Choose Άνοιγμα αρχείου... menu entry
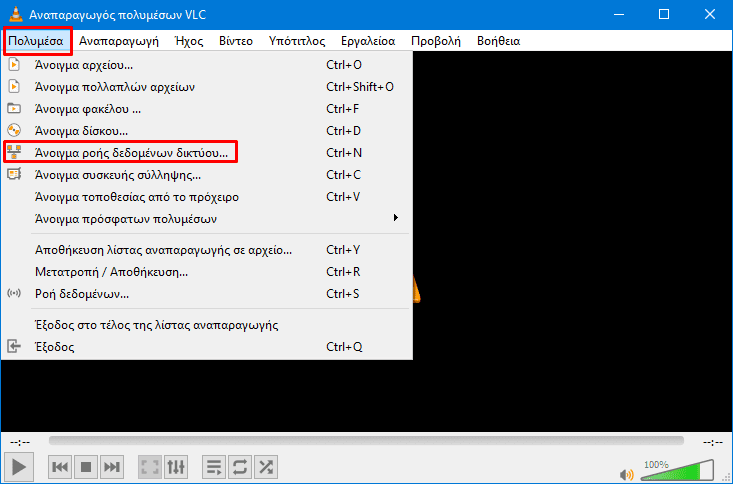The image size is (733, 484). [x=207, y=65]
